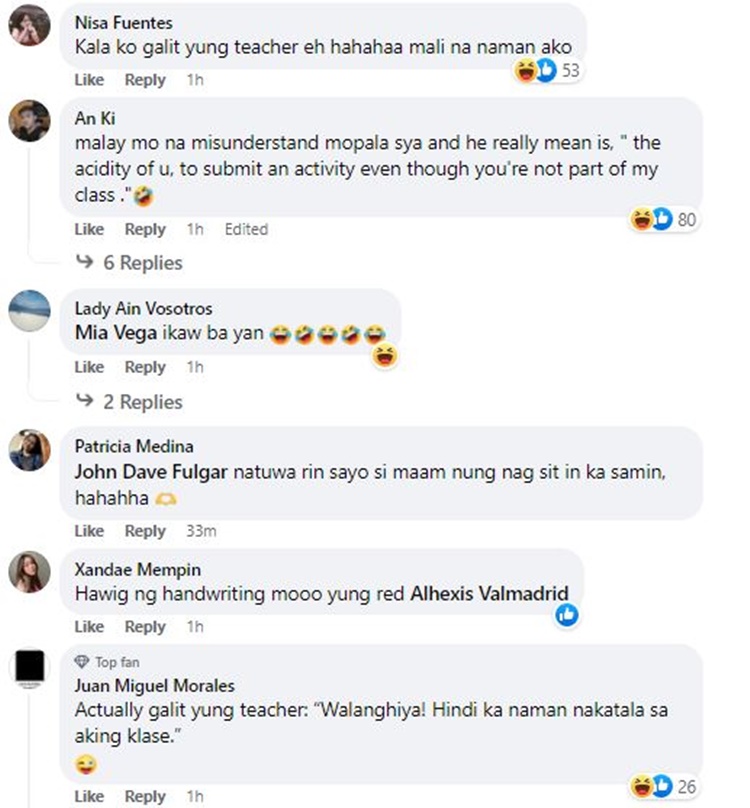Expand the 2 Replies thread

[x=129, y=401]
